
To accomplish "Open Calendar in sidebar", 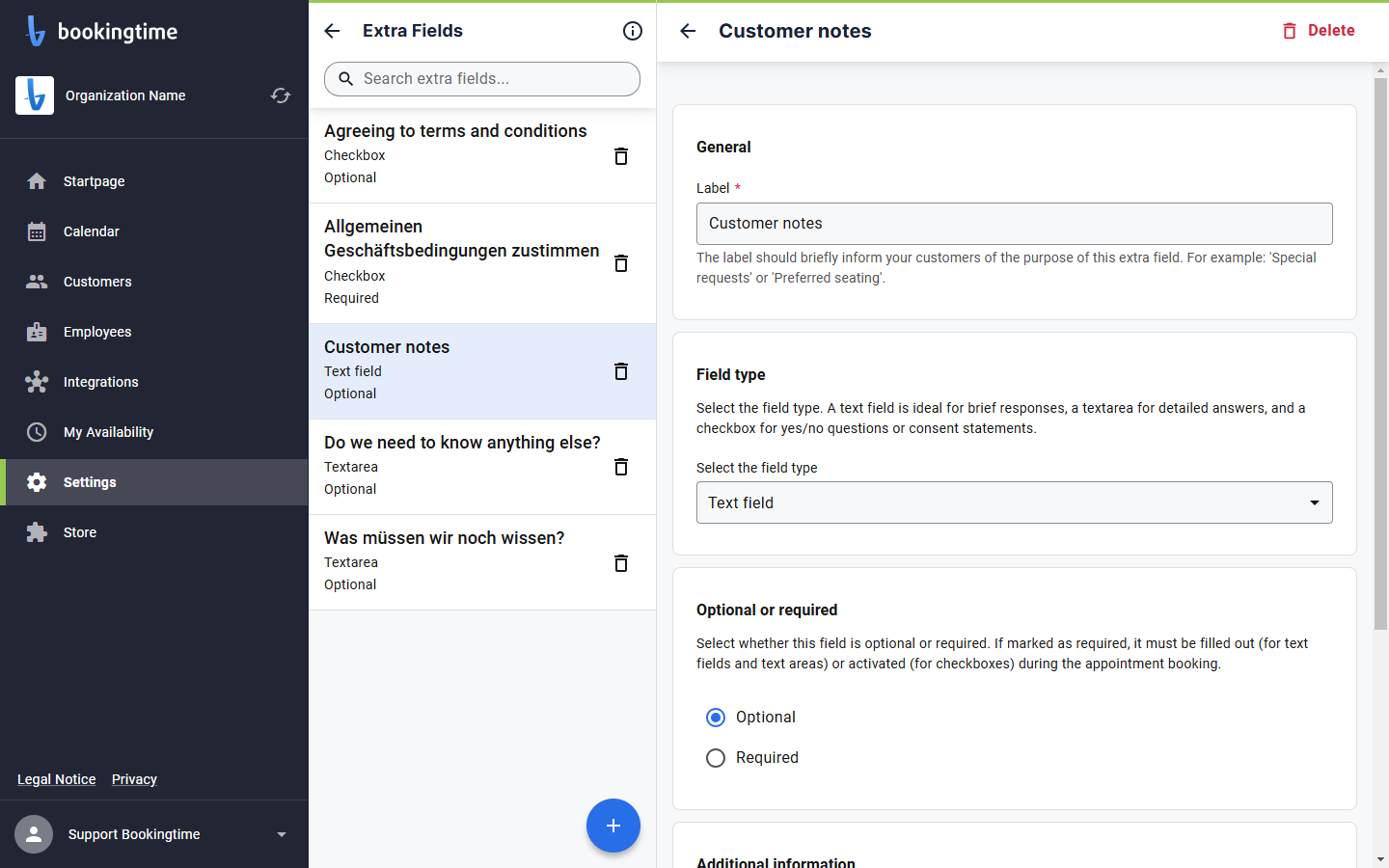I will pos(154,231).
